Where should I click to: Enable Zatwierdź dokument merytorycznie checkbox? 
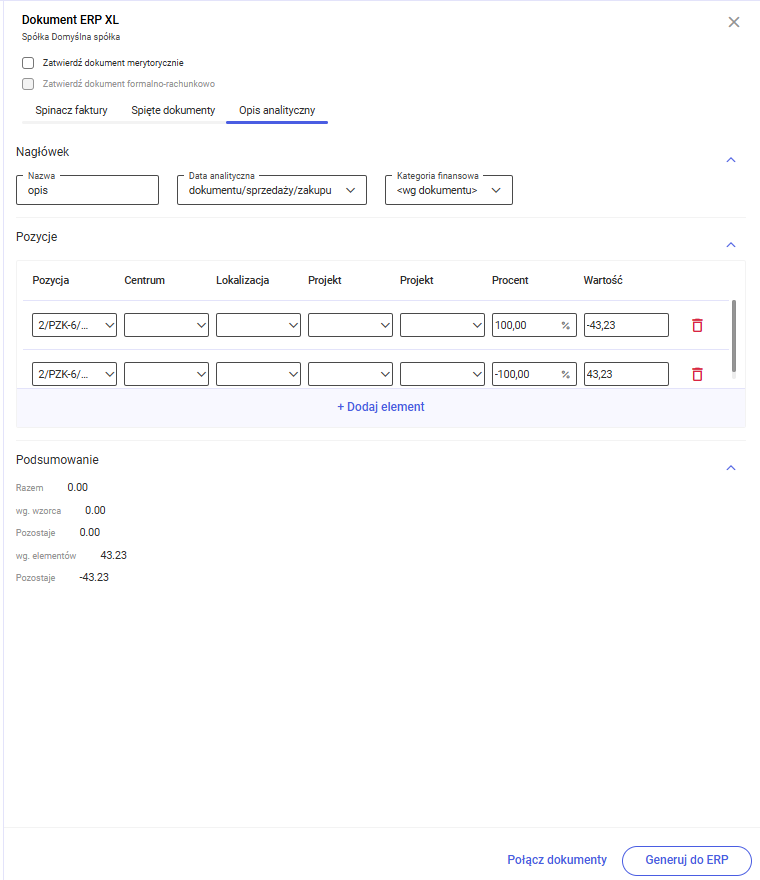[x=28, y=63]
